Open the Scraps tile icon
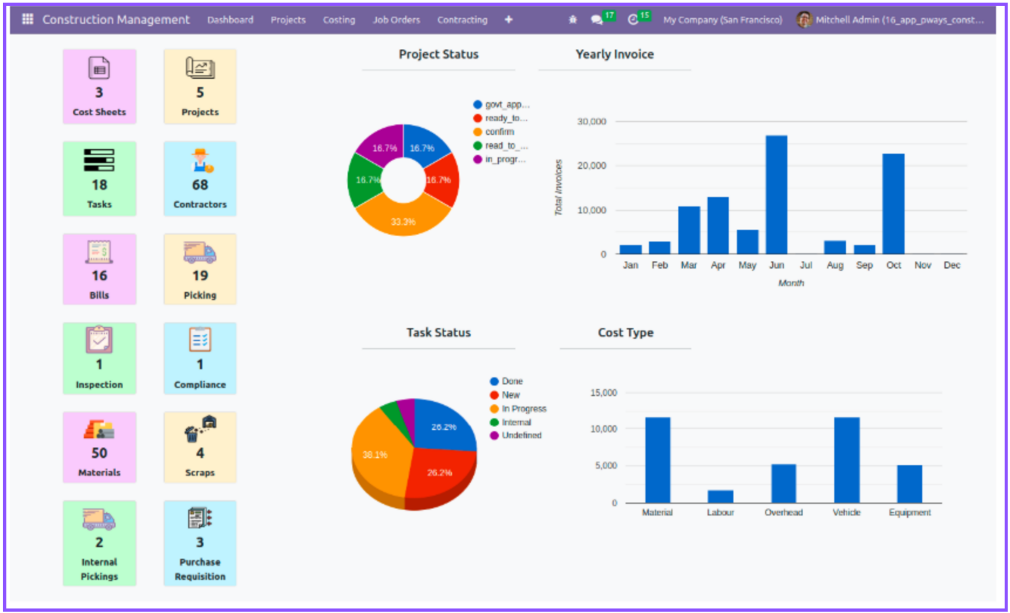1010x613 pixels. 200,429
